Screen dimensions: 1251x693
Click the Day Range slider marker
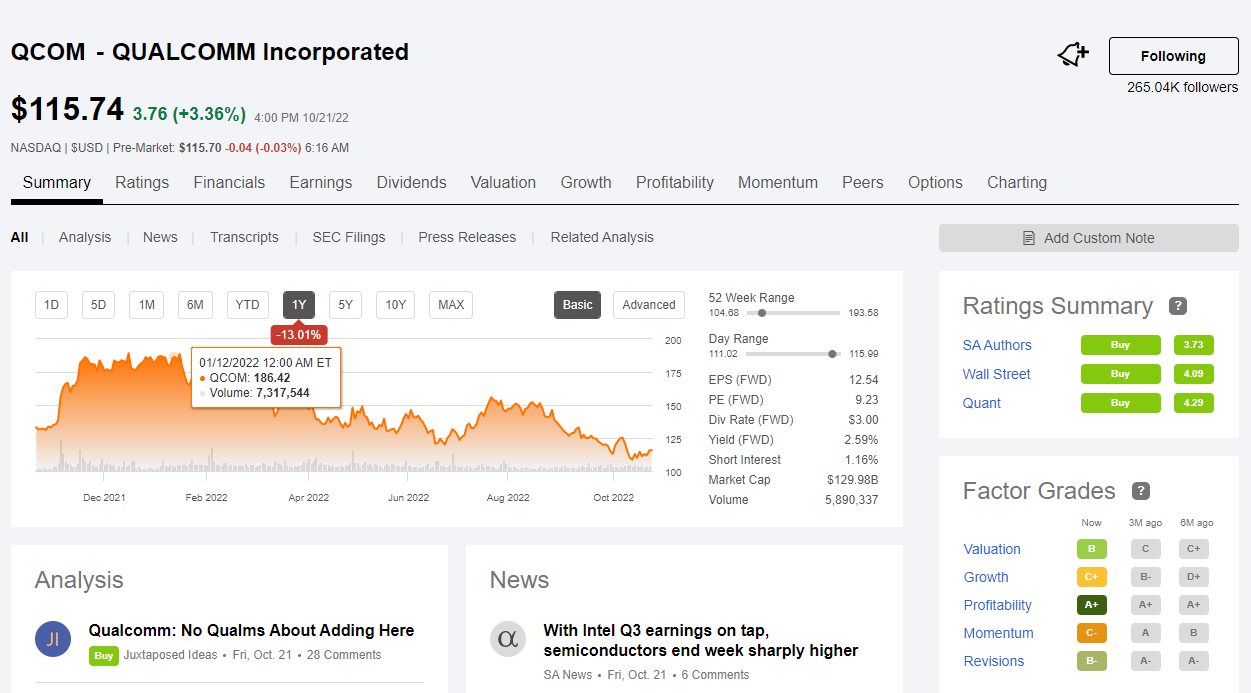click(x=832, y=354)
